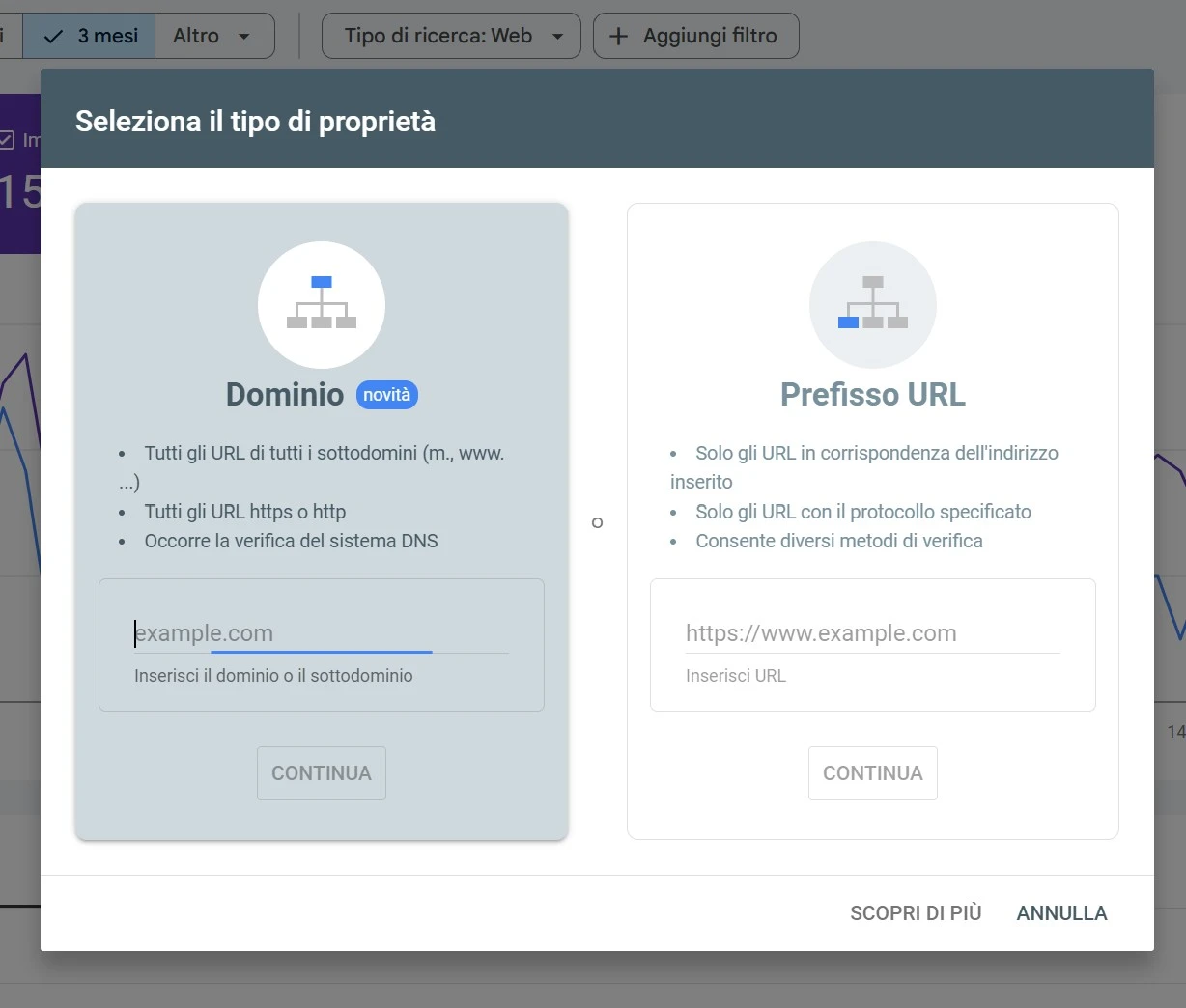Open the Tipo di ricerca: Web dropdown

pyautogui.click(x=451, y=36)
